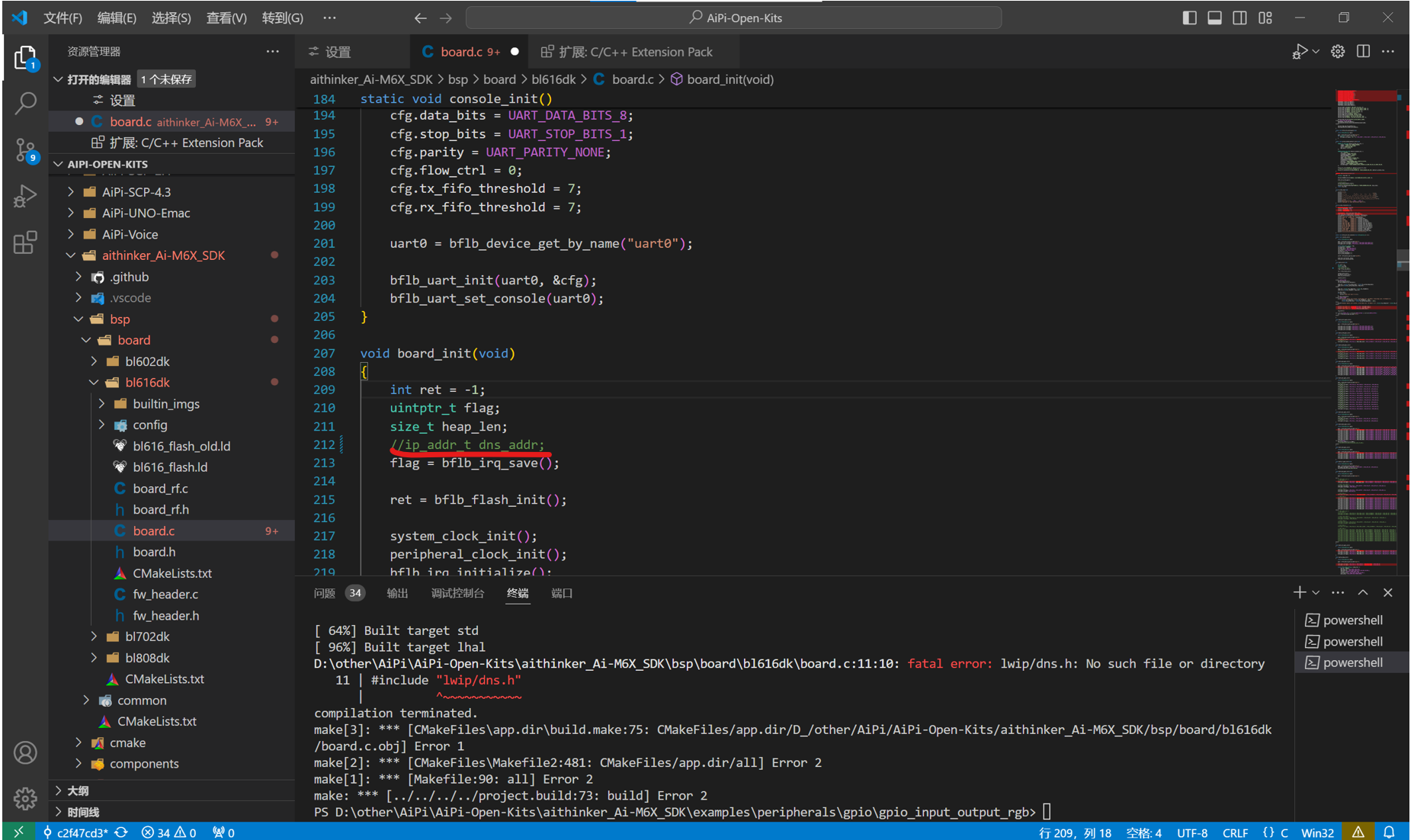
Task: Toggle bottom panel layout icon
Action: [x=1214, y=18]
